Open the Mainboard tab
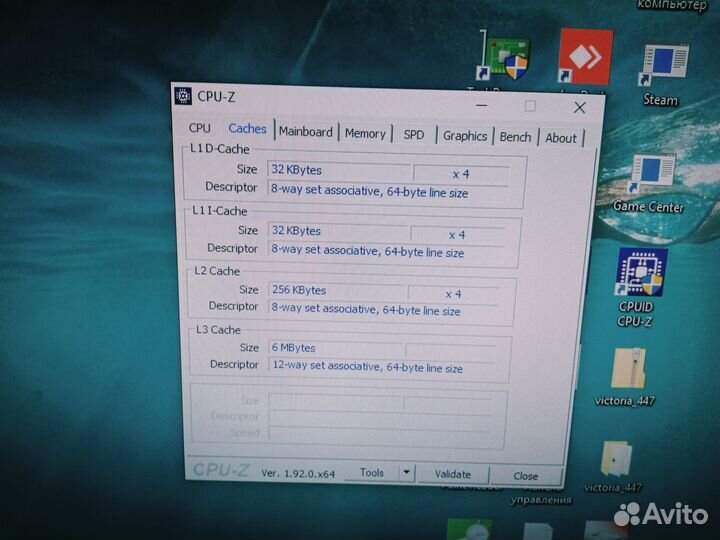This screenshot has width=720, height=540. pos(306,131)
